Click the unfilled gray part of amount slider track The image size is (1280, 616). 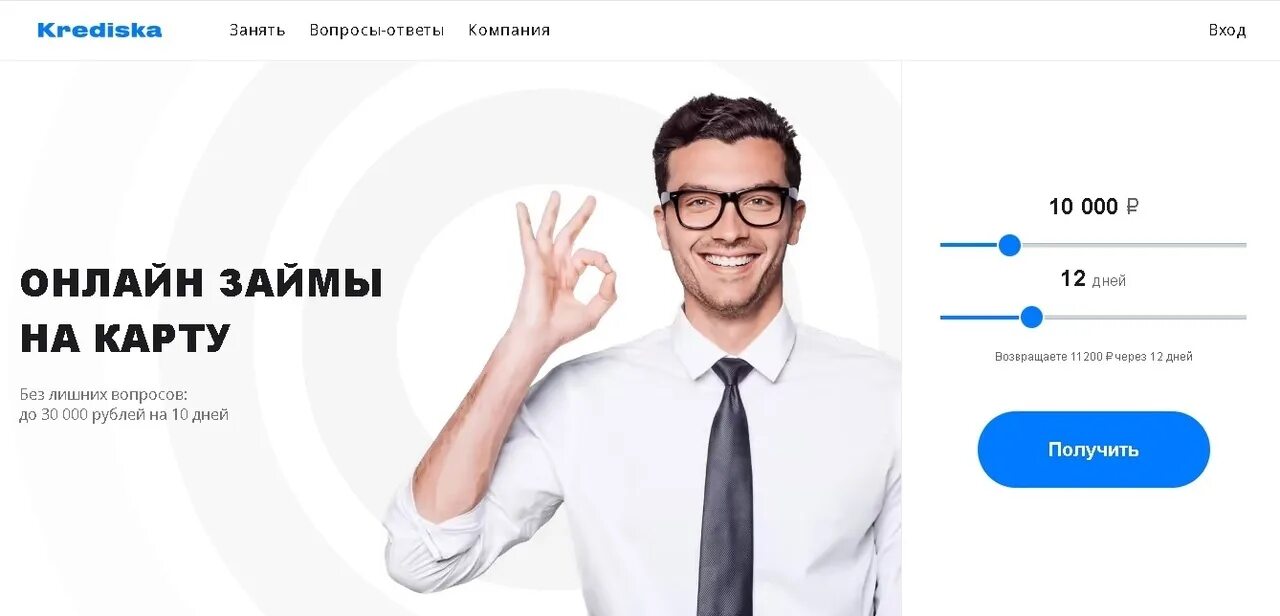pos(1134,245)
